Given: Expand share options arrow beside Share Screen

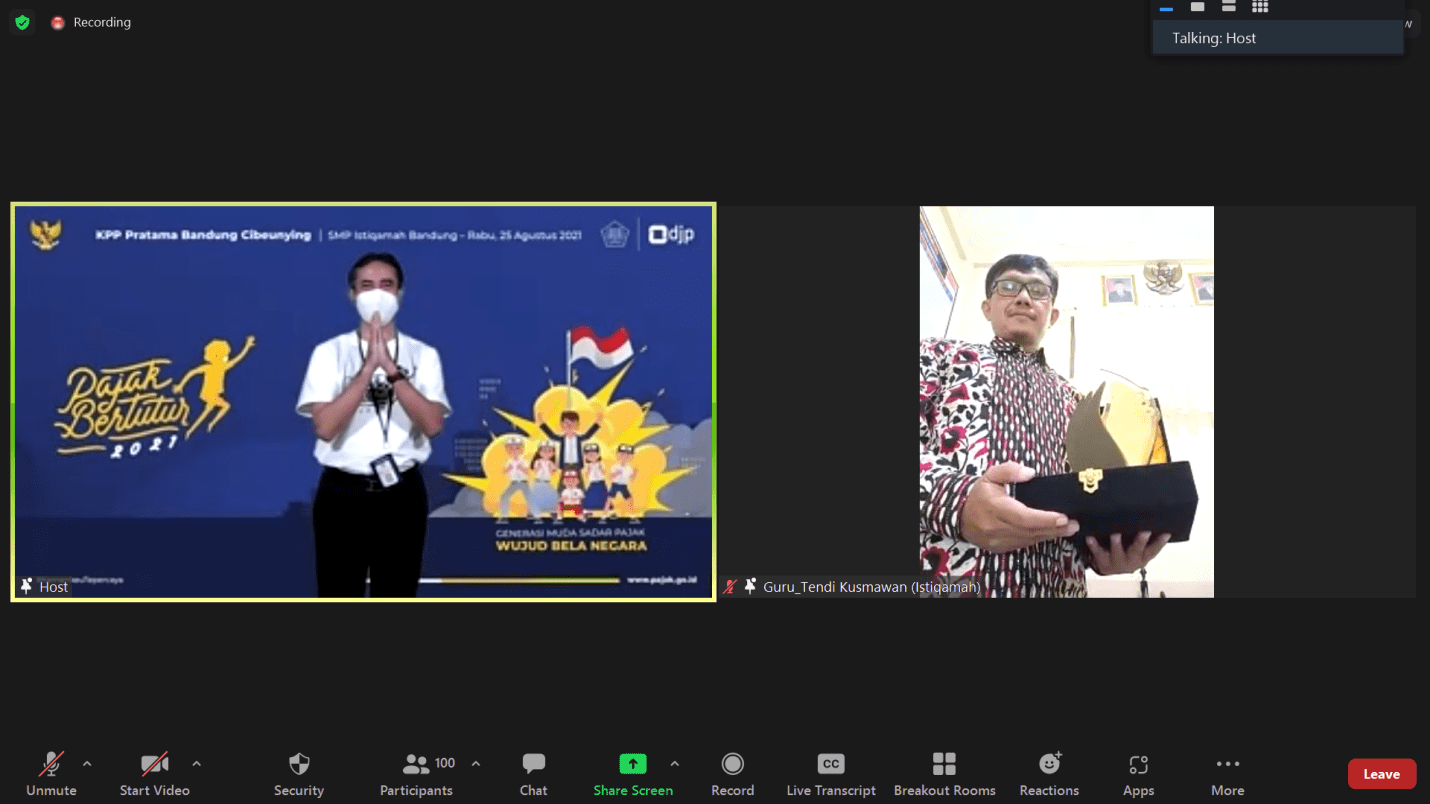Looking at the screenshot, I should (x=675, y=764).
